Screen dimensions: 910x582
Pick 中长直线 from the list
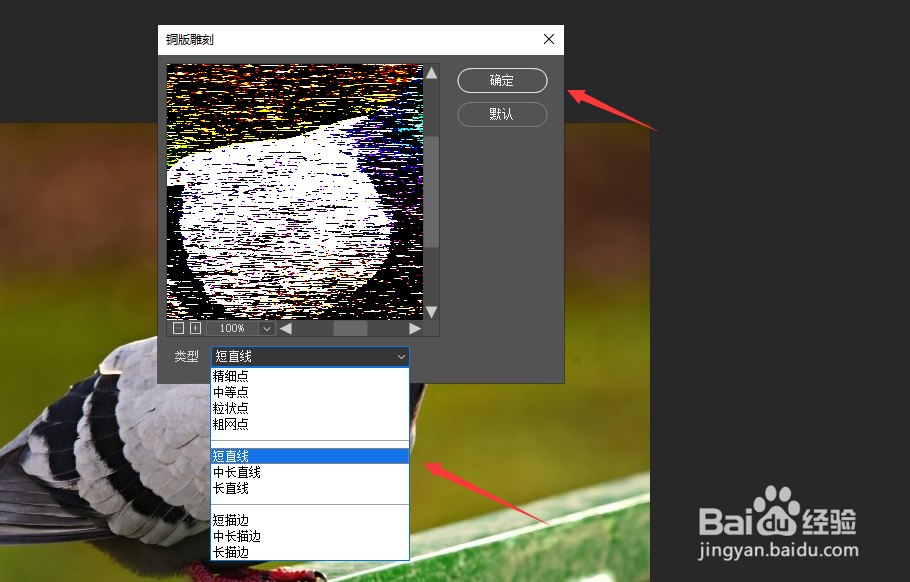point(310,472)
